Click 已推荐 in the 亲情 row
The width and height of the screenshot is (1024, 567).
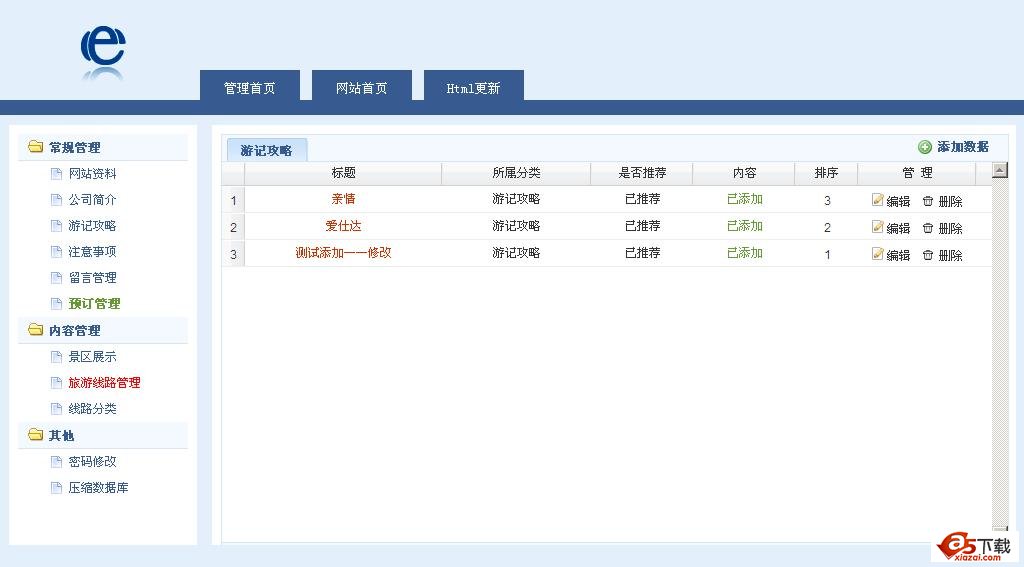(643, 199)
